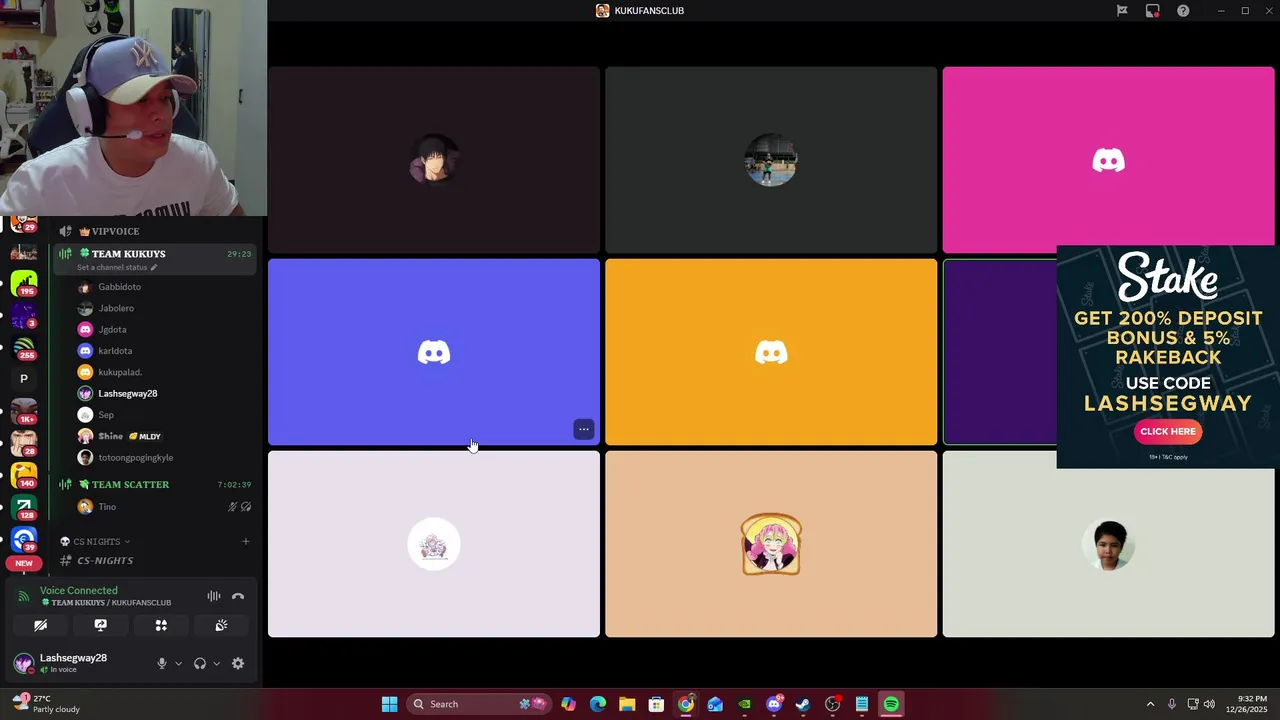1280x720 pixels.
Task: Open the weather widget showing 27°C
Action: pyautogui.click(x=45, y=704)
